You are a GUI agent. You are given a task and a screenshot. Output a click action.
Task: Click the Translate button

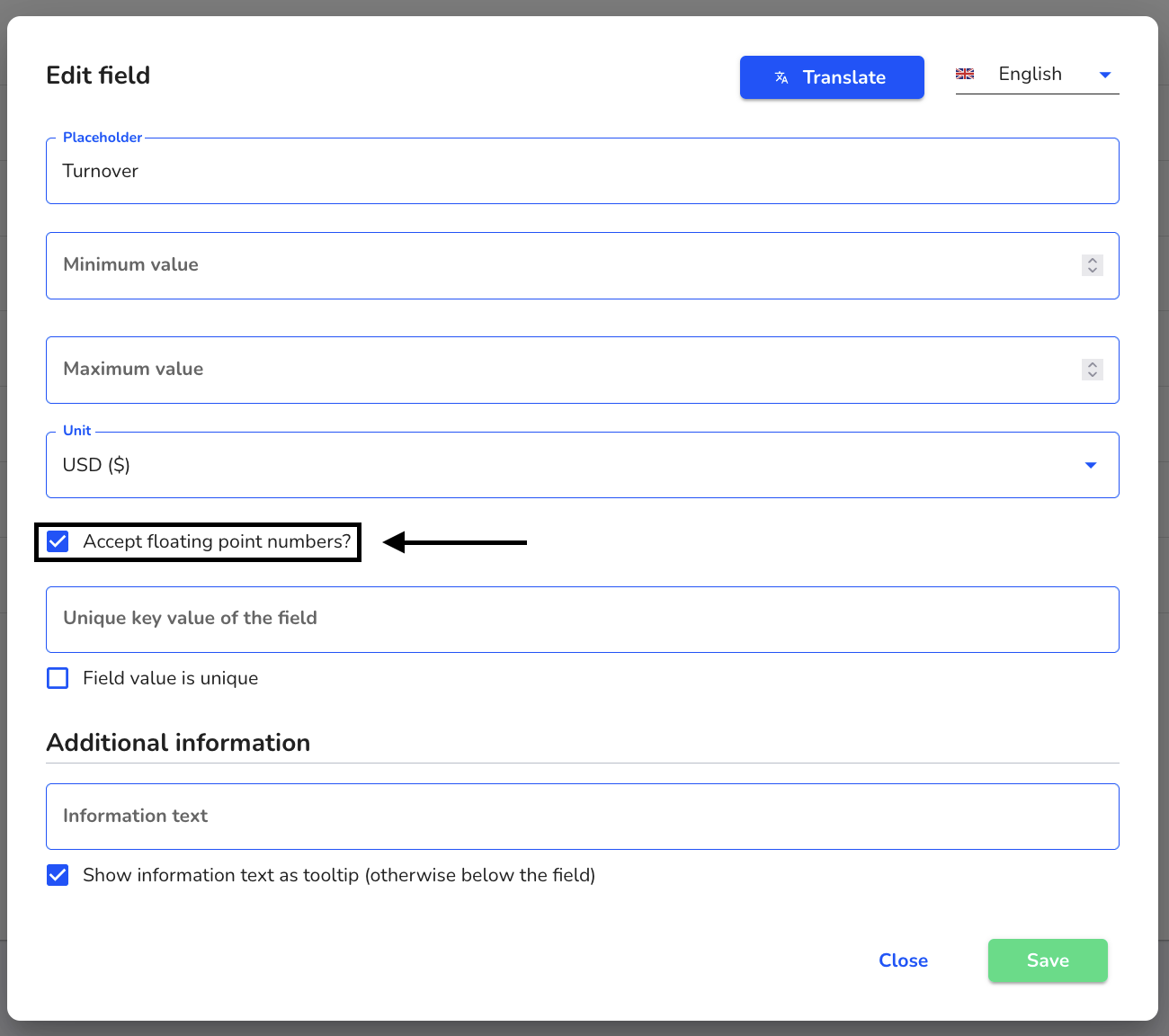pyautogui.click(x=832, y=77)
